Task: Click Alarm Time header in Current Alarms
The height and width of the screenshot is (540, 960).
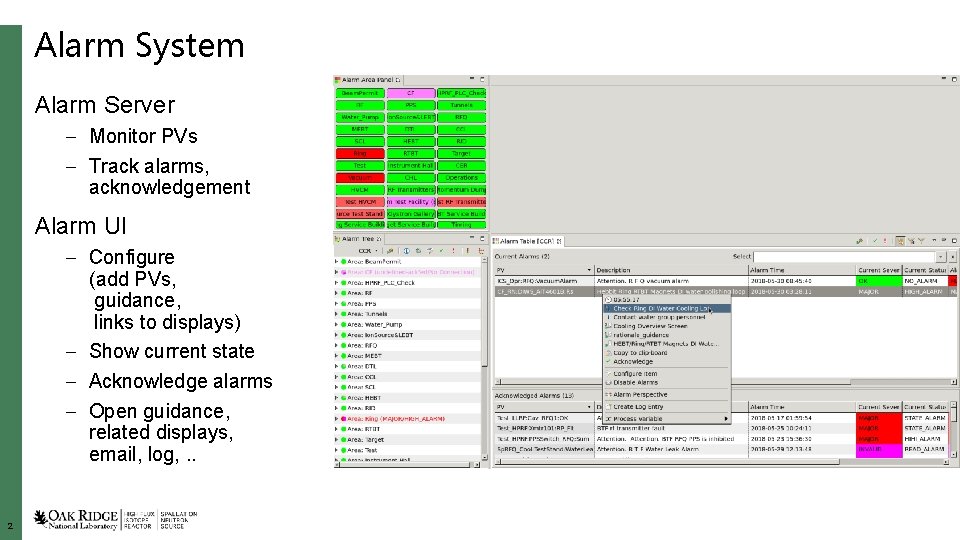Action: [x=802, y=270]
